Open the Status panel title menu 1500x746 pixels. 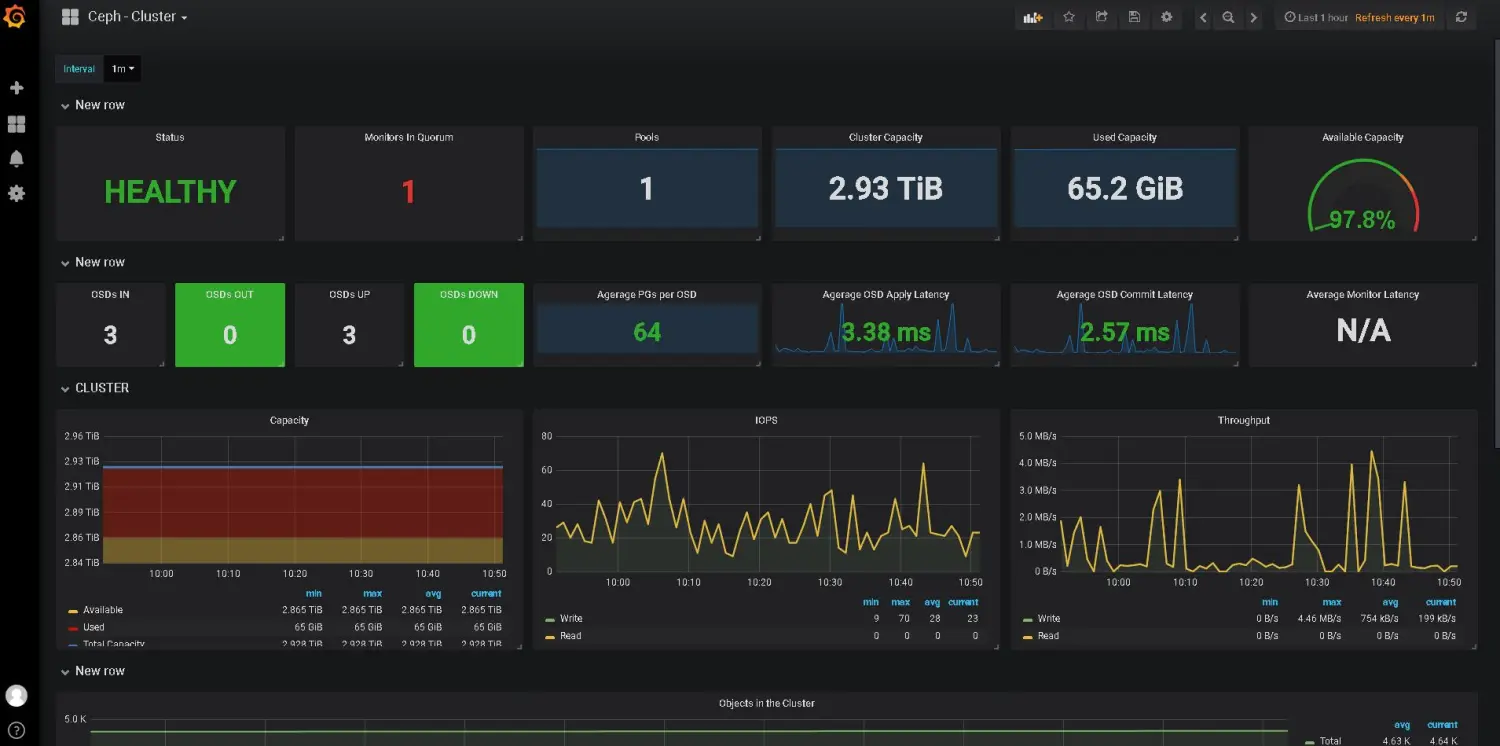170,137
